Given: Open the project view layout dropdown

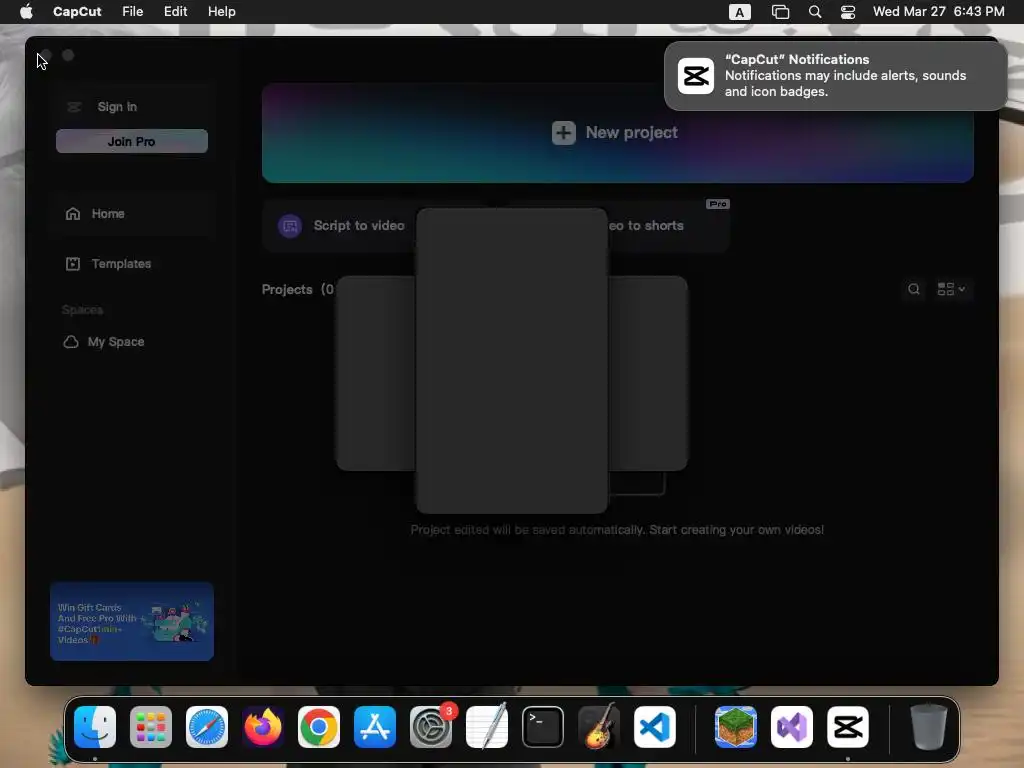Looking at the screenshot, I should click(x=951, y=289).
